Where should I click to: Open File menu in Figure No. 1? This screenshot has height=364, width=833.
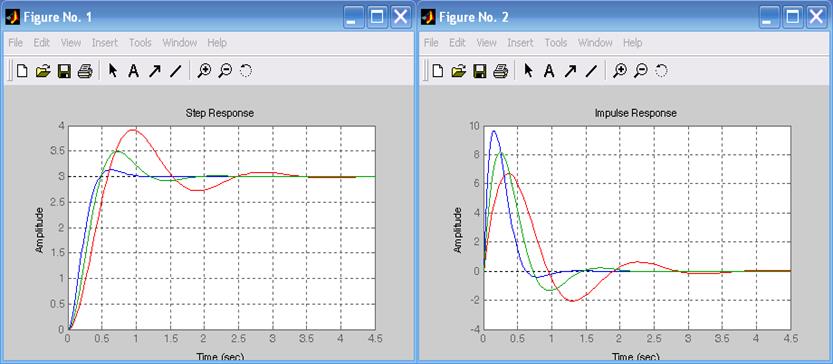pyautogui.click(x=15, y=43)
